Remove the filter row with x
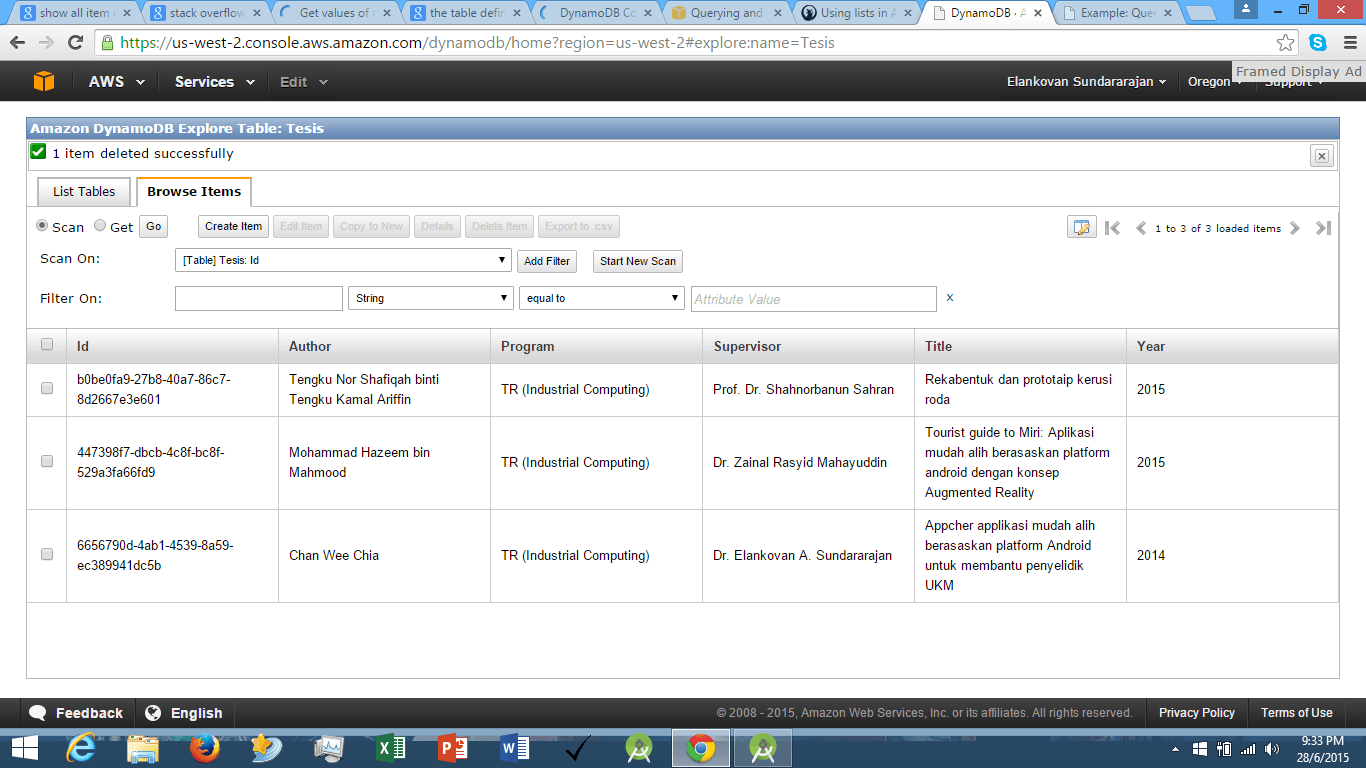1366x768 pixels. pos(950,297)
